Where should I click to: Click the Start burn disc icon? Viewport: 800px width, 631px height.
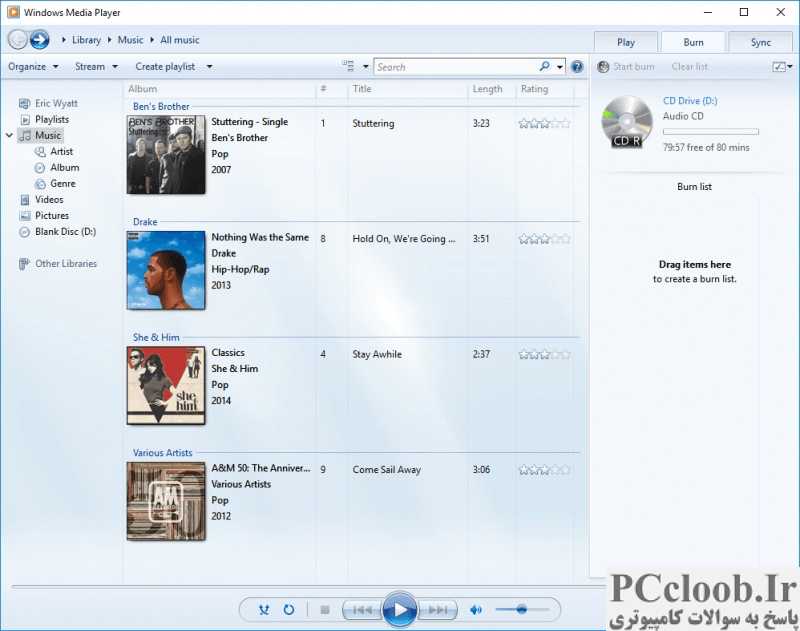pos(603,67)
